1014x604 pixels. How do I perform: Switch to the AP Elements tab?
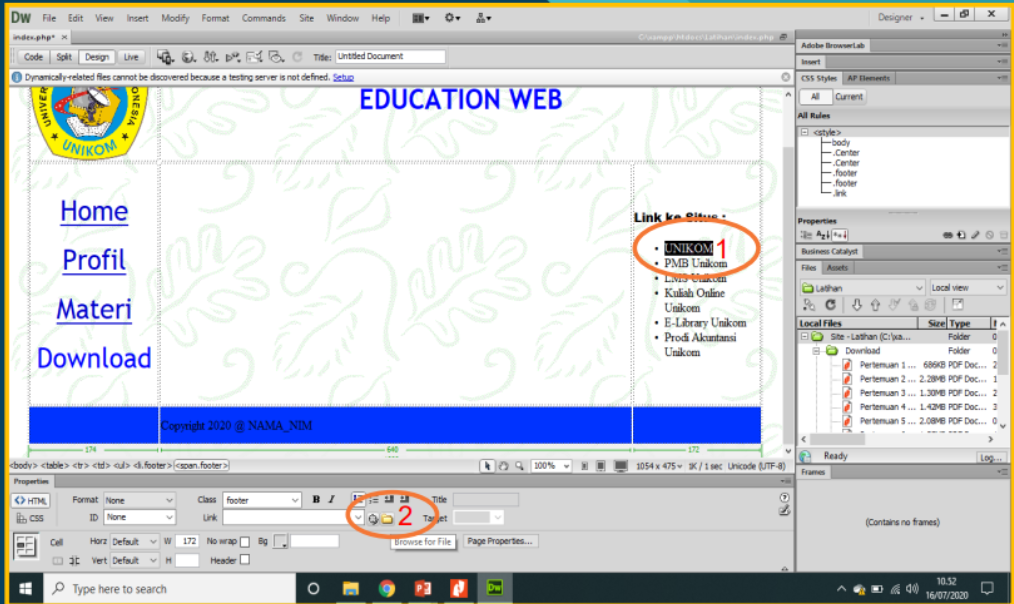pos(867,78)
